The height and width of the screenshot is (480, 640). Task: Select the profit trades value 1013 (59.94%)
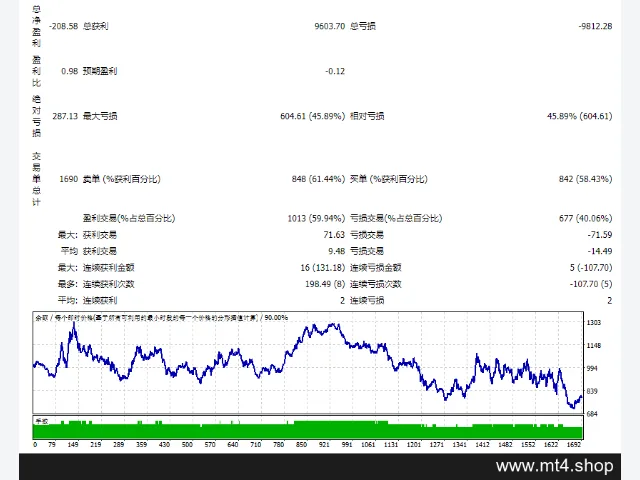tap(316, 218)
